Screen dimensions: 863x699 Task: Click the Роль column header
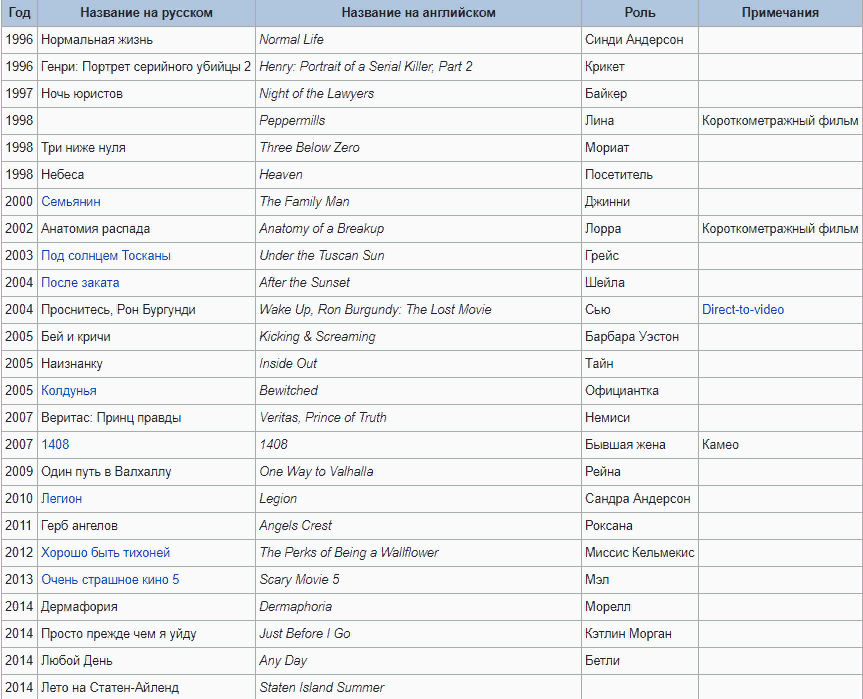[640, 13]
